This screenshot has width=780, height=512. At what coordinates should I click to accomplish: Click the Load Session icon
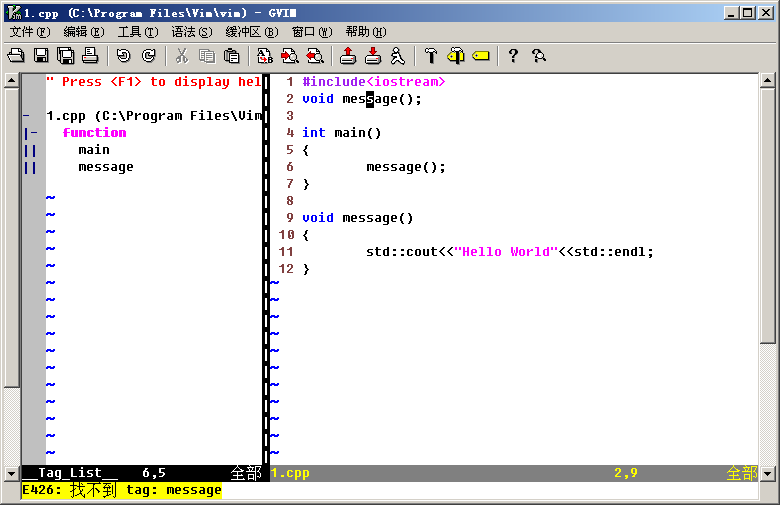pos(348,55)
